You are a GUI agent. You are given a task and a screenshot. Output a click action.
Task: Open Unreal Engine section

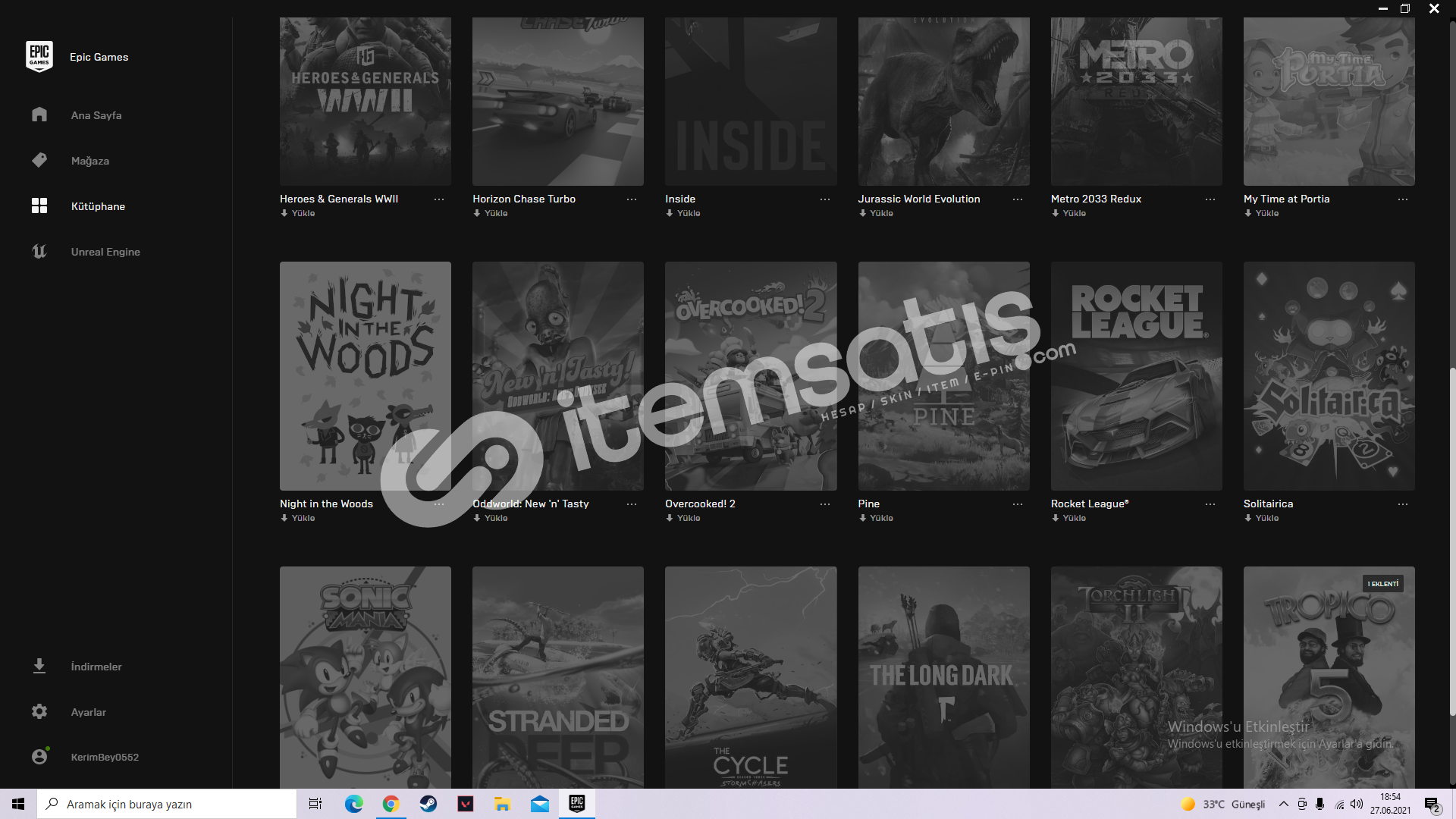pos(105,252)
